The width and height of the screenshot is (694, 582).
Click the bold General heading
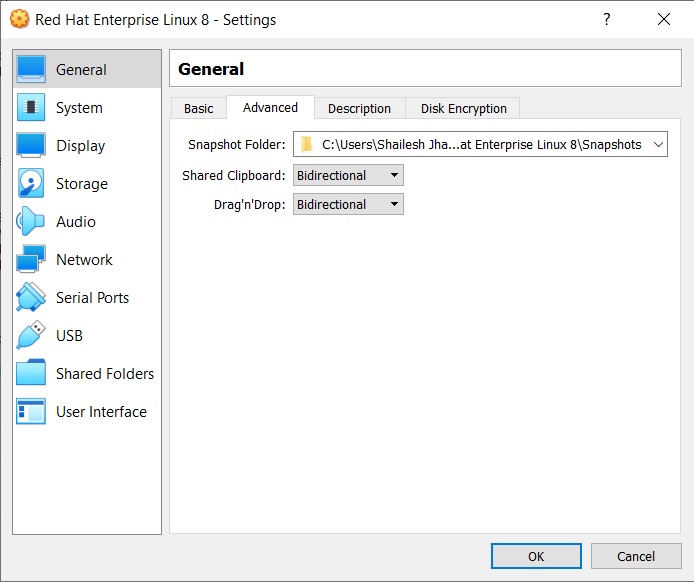coord(211,69)
